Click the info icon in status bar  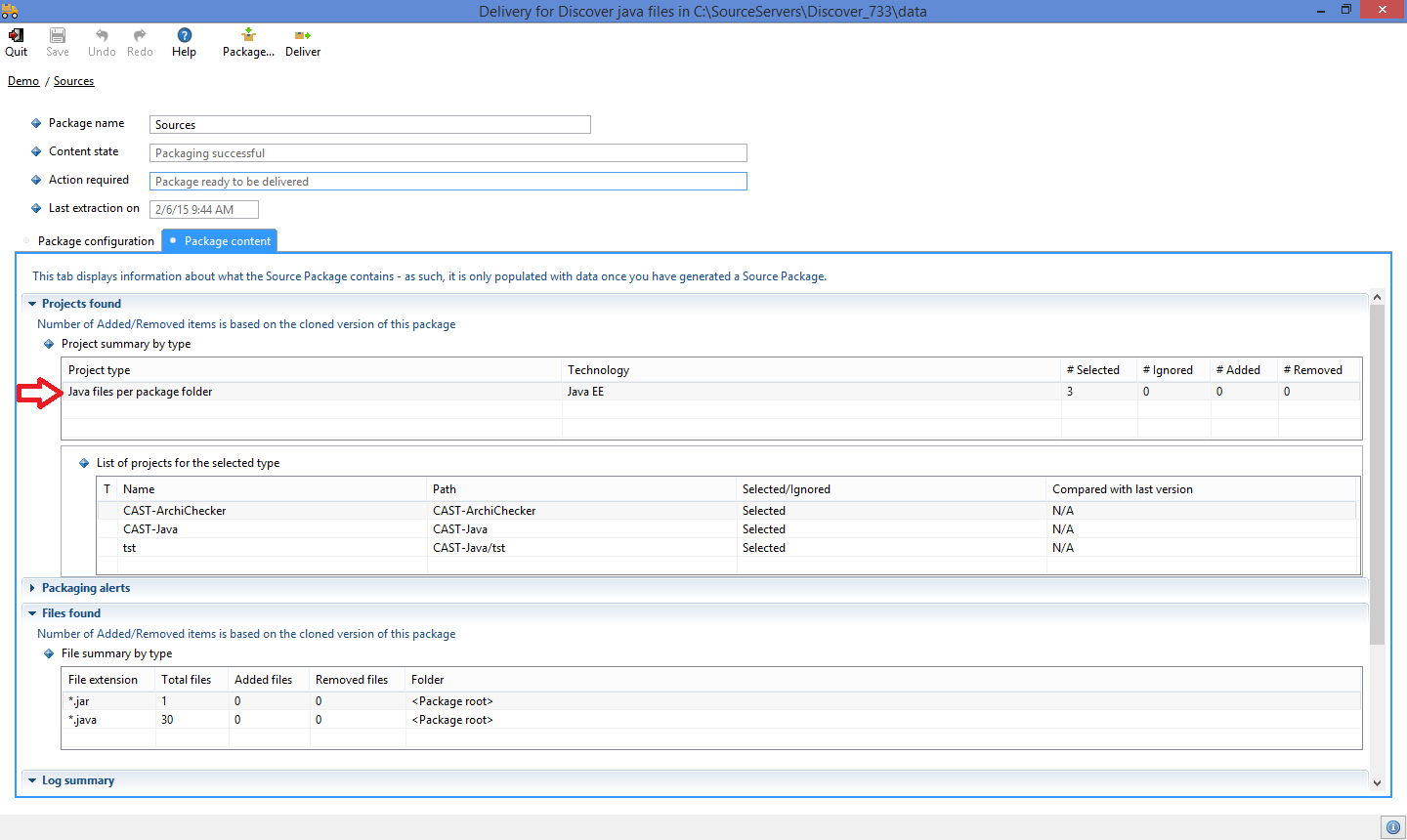click(1393, 827)
